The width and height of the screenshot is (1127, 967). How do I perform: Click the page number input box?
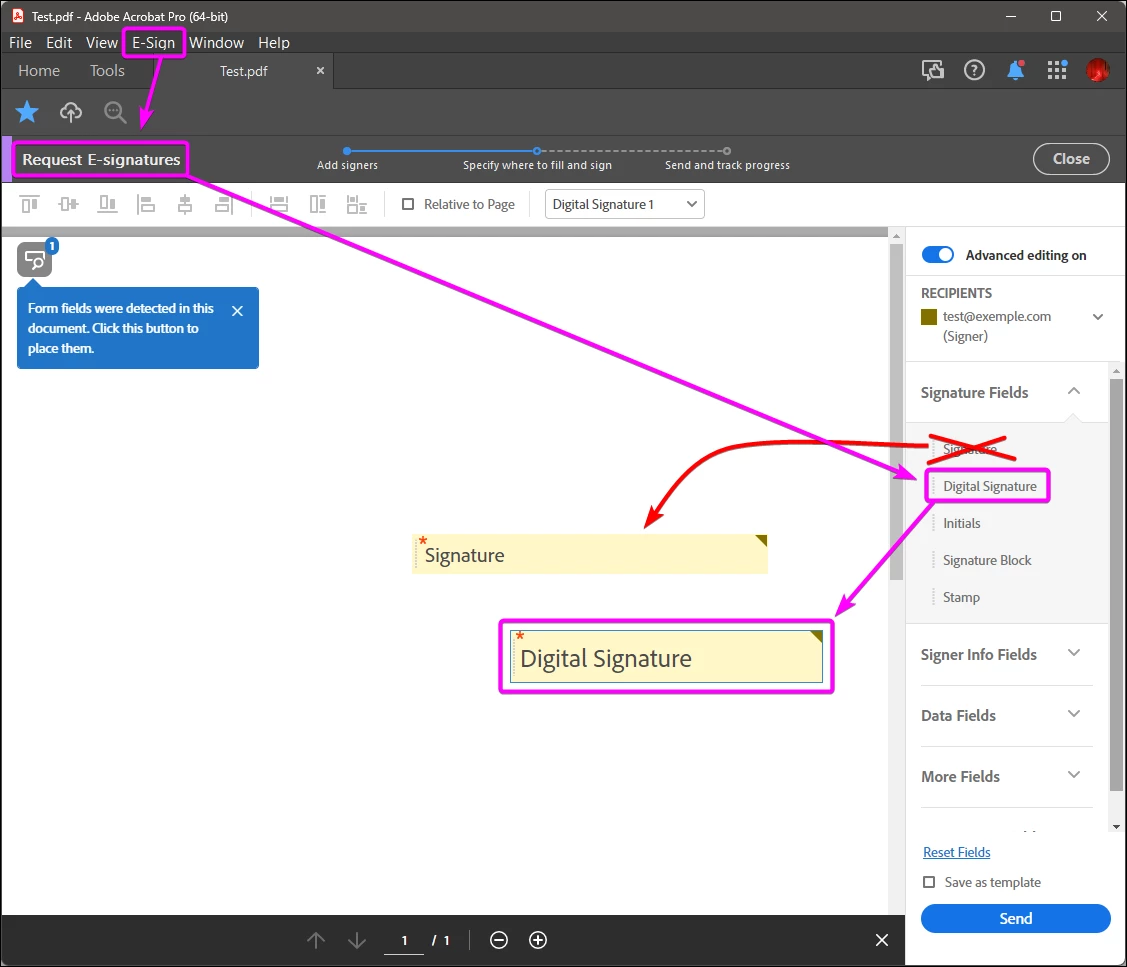coord(405,940)
